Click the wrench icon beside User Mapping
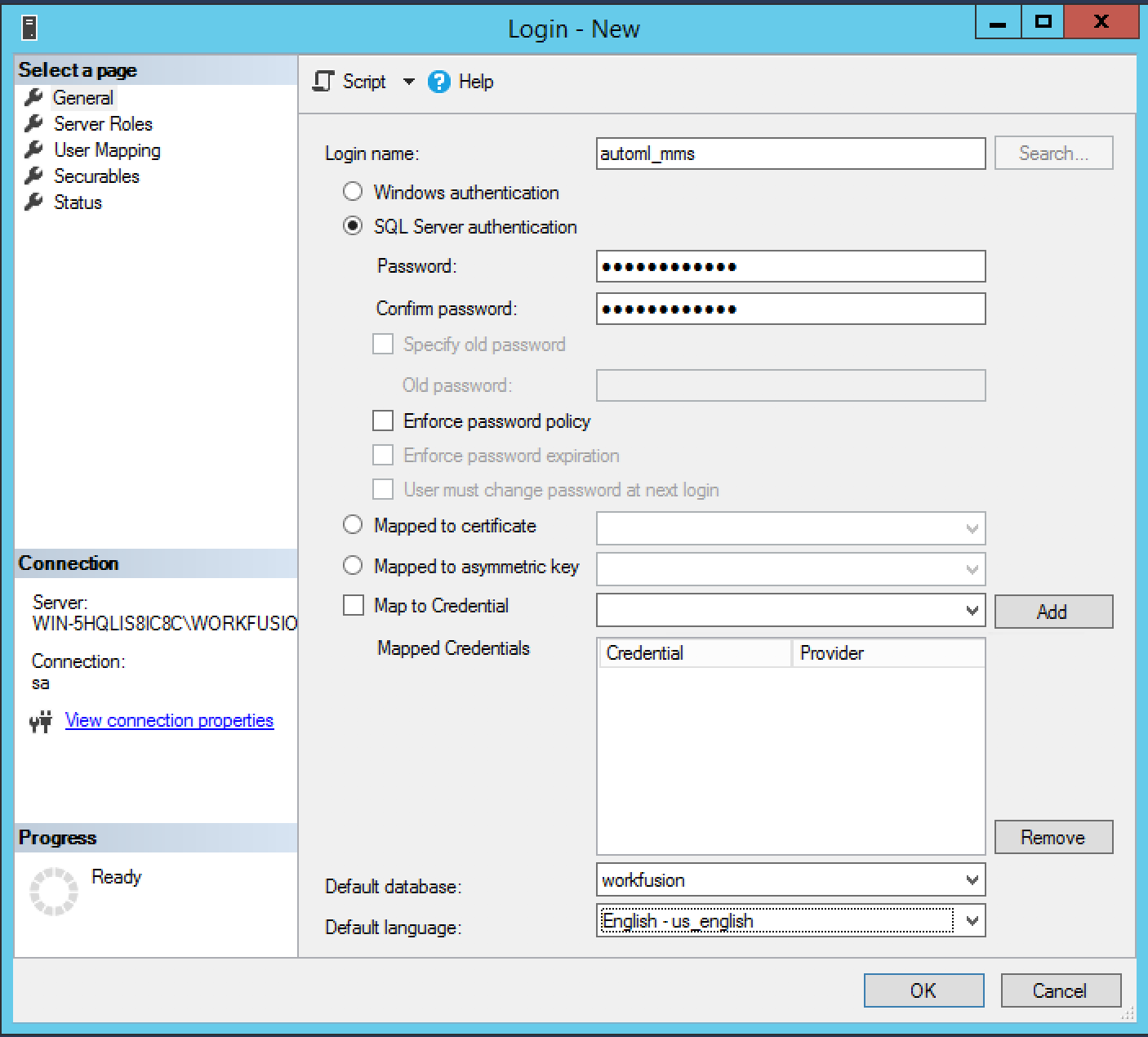 click(x=33, y=150)
